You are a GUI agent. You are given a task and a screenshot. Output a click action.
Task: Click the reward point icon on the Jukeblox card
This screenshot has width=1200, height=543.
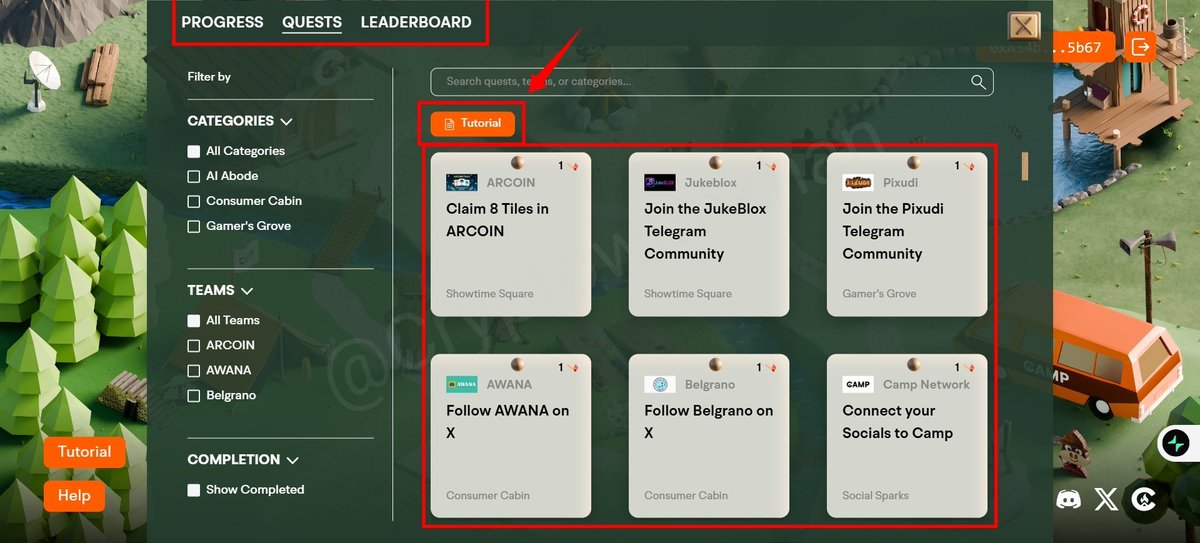click(x=772, y=167)
